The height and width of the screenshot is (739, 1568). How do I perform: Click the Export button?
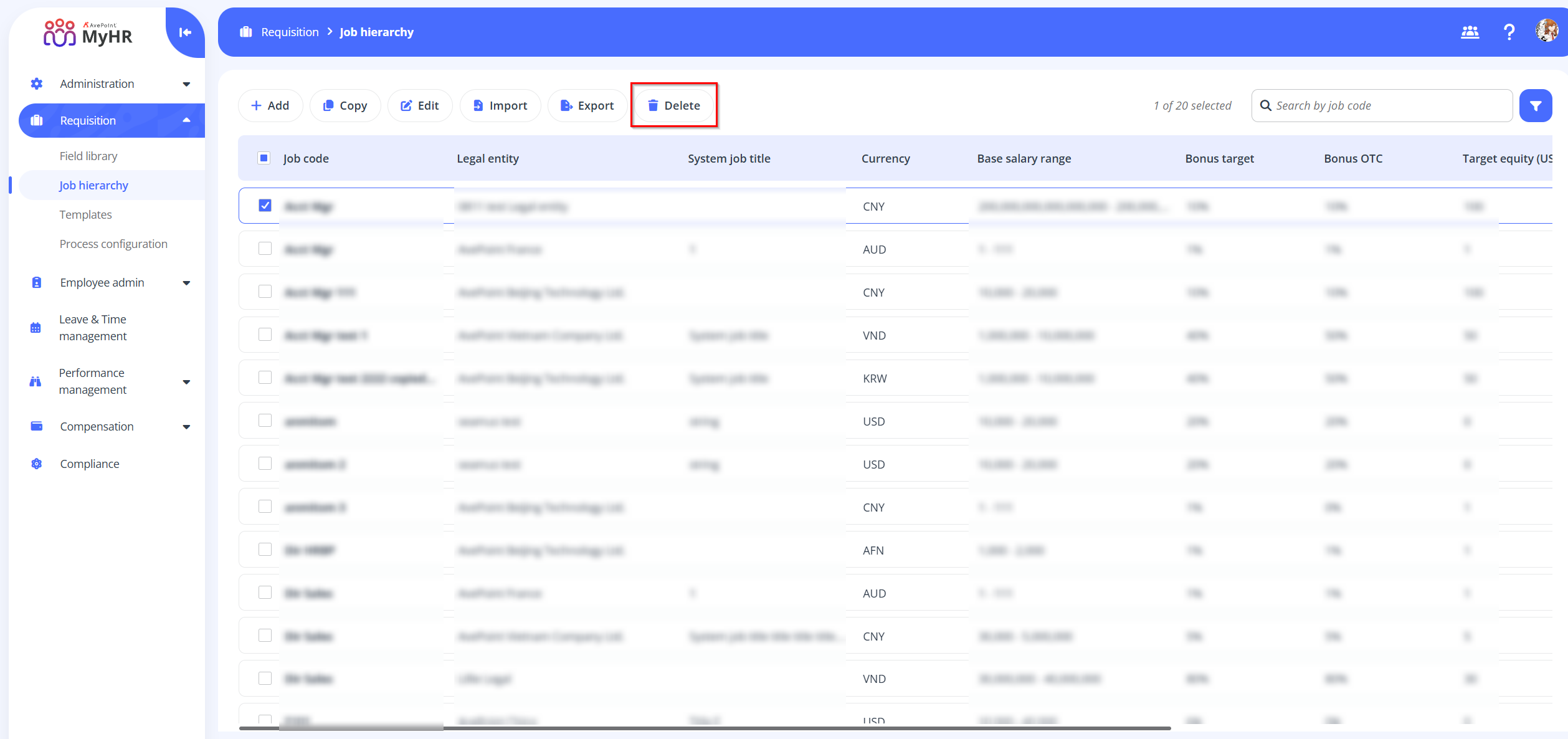coord(587,105)
